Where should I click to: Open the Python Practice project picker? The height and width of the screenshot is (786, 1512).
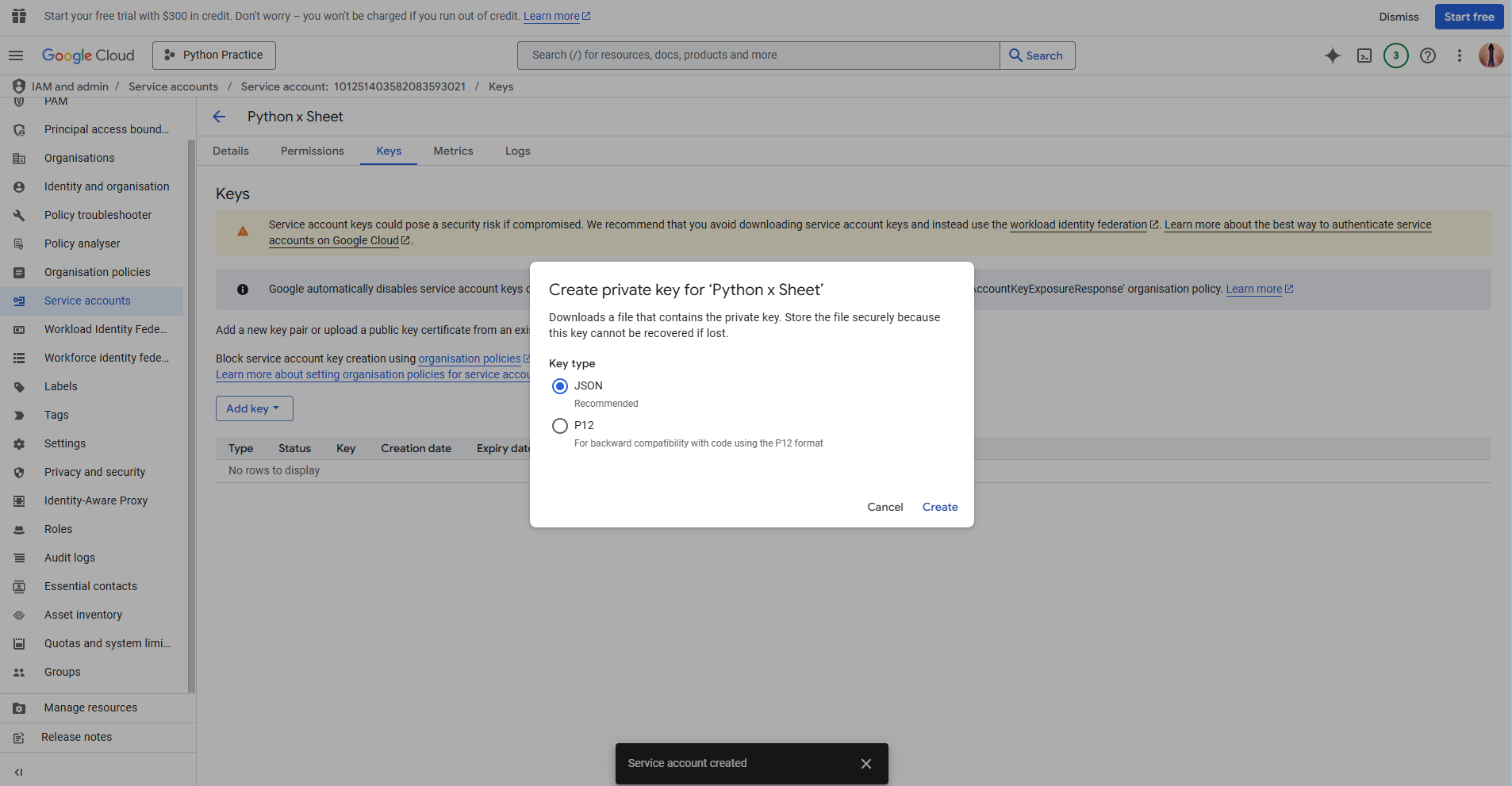(x=214, y=56)
